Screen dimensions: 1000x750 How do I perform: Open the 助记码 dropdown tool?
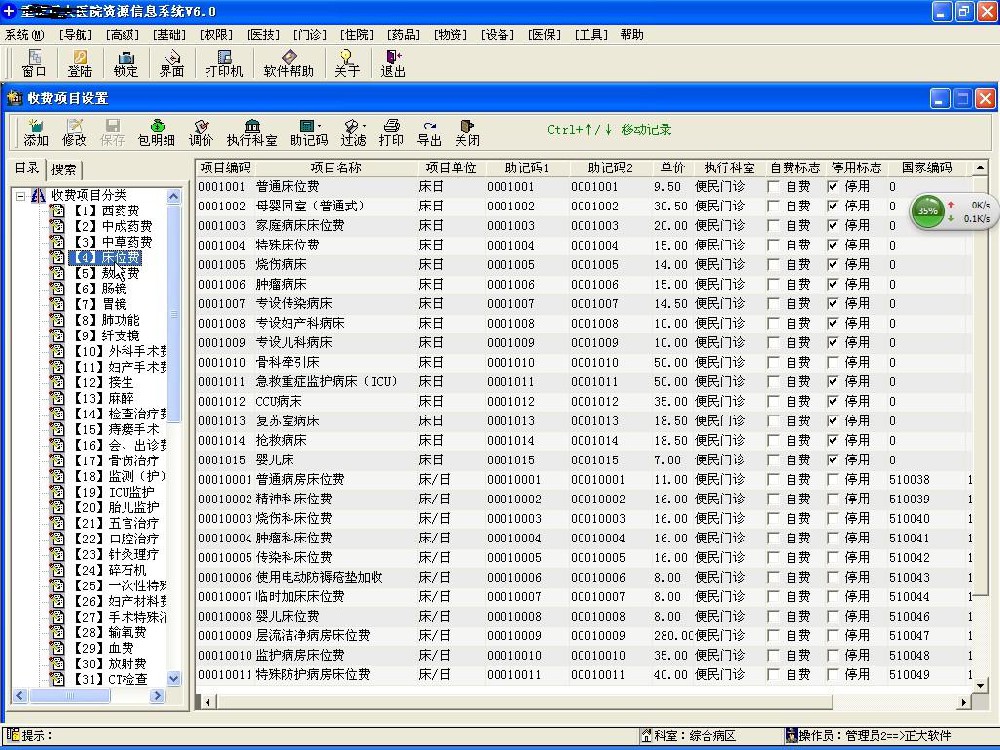pyautogui.click(x=309, y=132)
